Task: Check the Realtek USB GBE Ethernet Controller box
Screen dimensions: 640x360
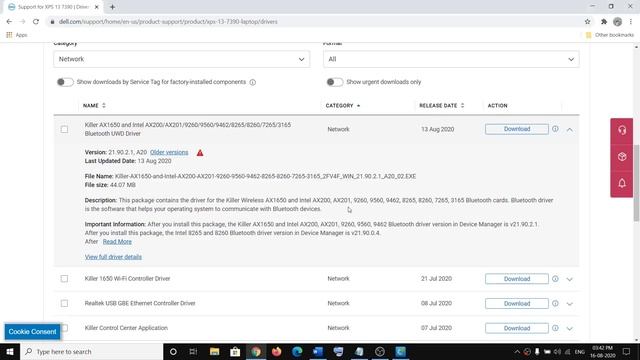Action: pyautogui.click(x=64, y=303)
